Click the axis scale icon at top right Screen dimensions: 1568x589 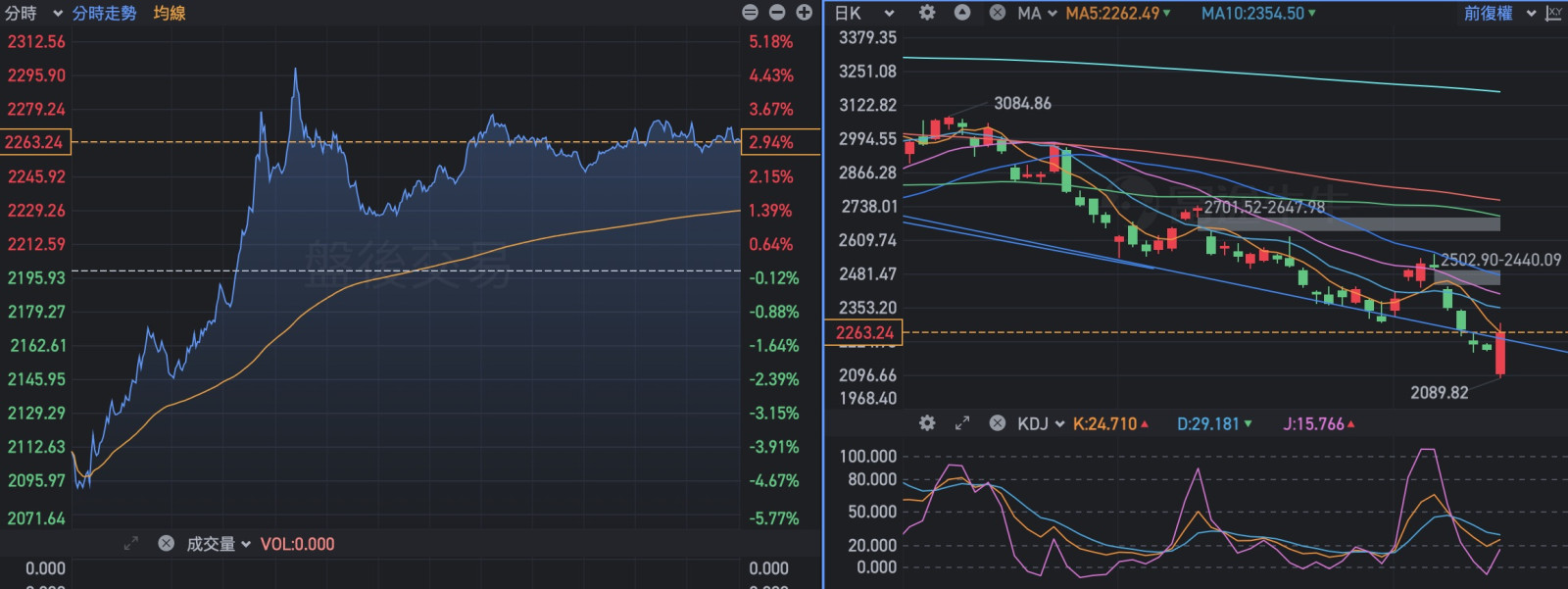(1553, 13)
